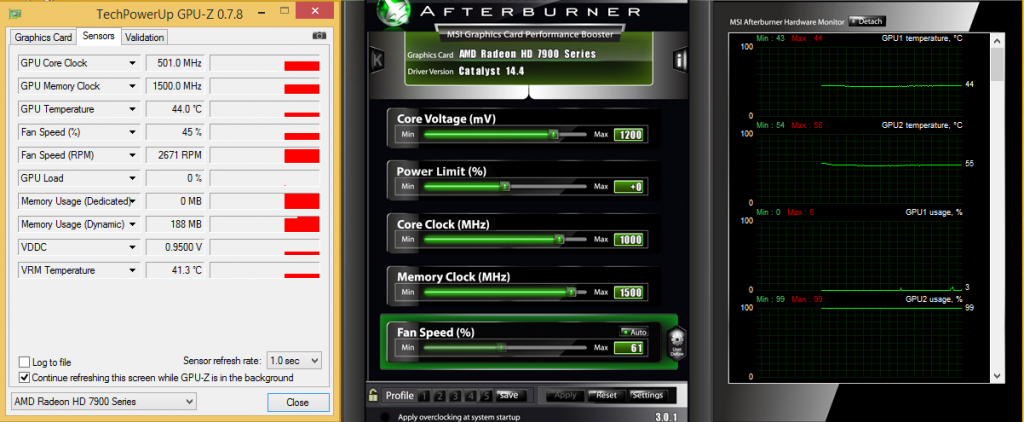Click the Reset button in Afterburner
This screenshot has width=1024, height=422.
pos(606,395)
